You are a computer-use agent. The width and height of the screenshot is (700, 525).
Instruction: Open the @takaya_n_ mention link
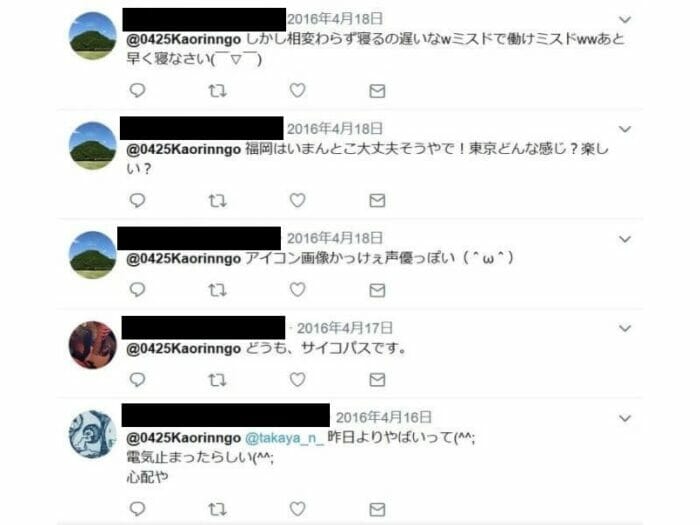[x=284, y=438]
